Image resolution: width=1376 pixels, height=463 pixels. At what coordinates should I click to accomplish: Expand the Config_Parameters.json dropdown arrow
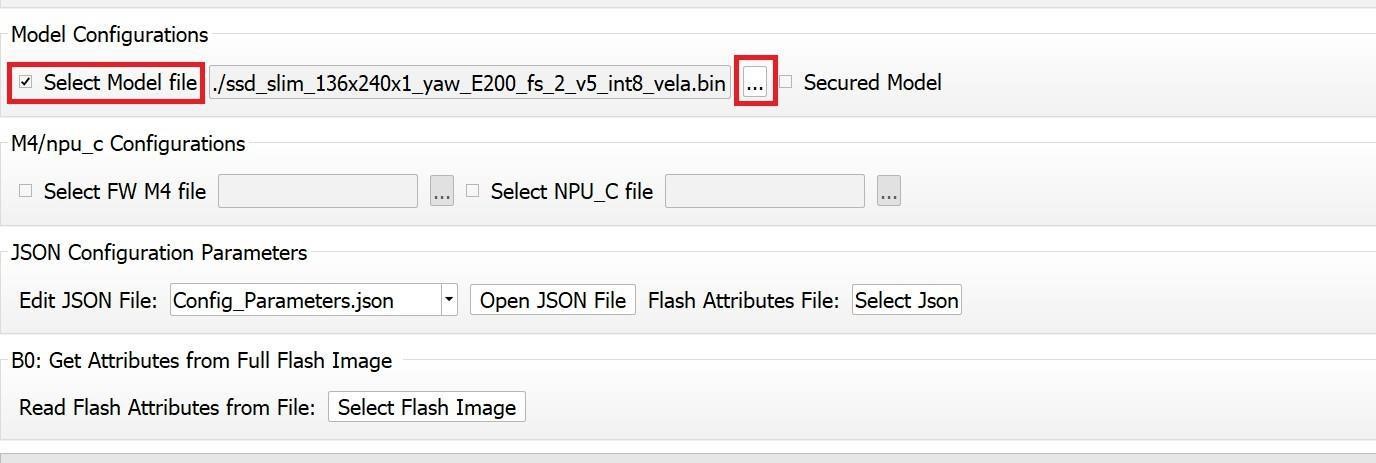click(x=449, y=300)
